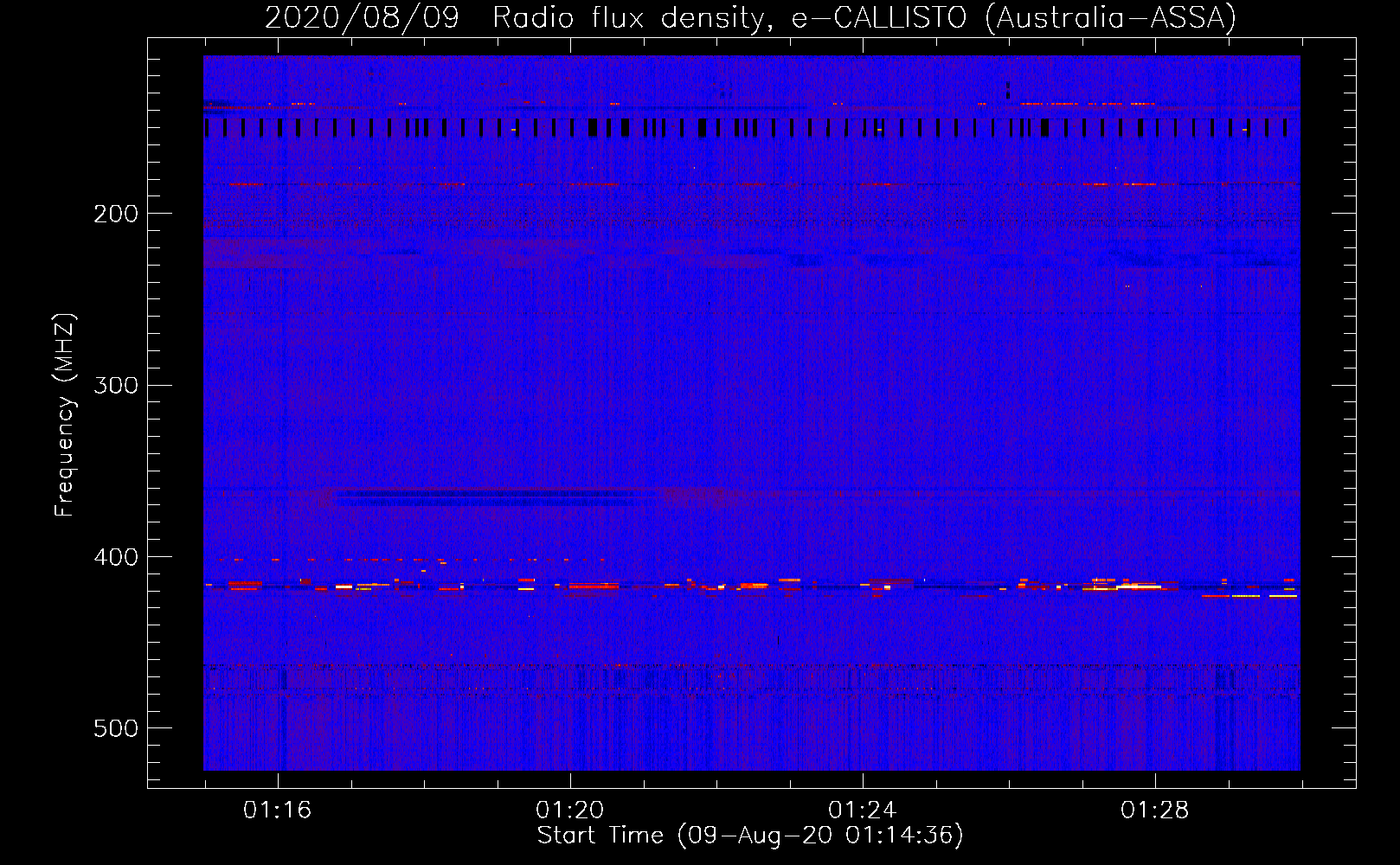1400x865 pixels.
Task: Click the 01:20 time tick label
Action: [x=569, y=811]
